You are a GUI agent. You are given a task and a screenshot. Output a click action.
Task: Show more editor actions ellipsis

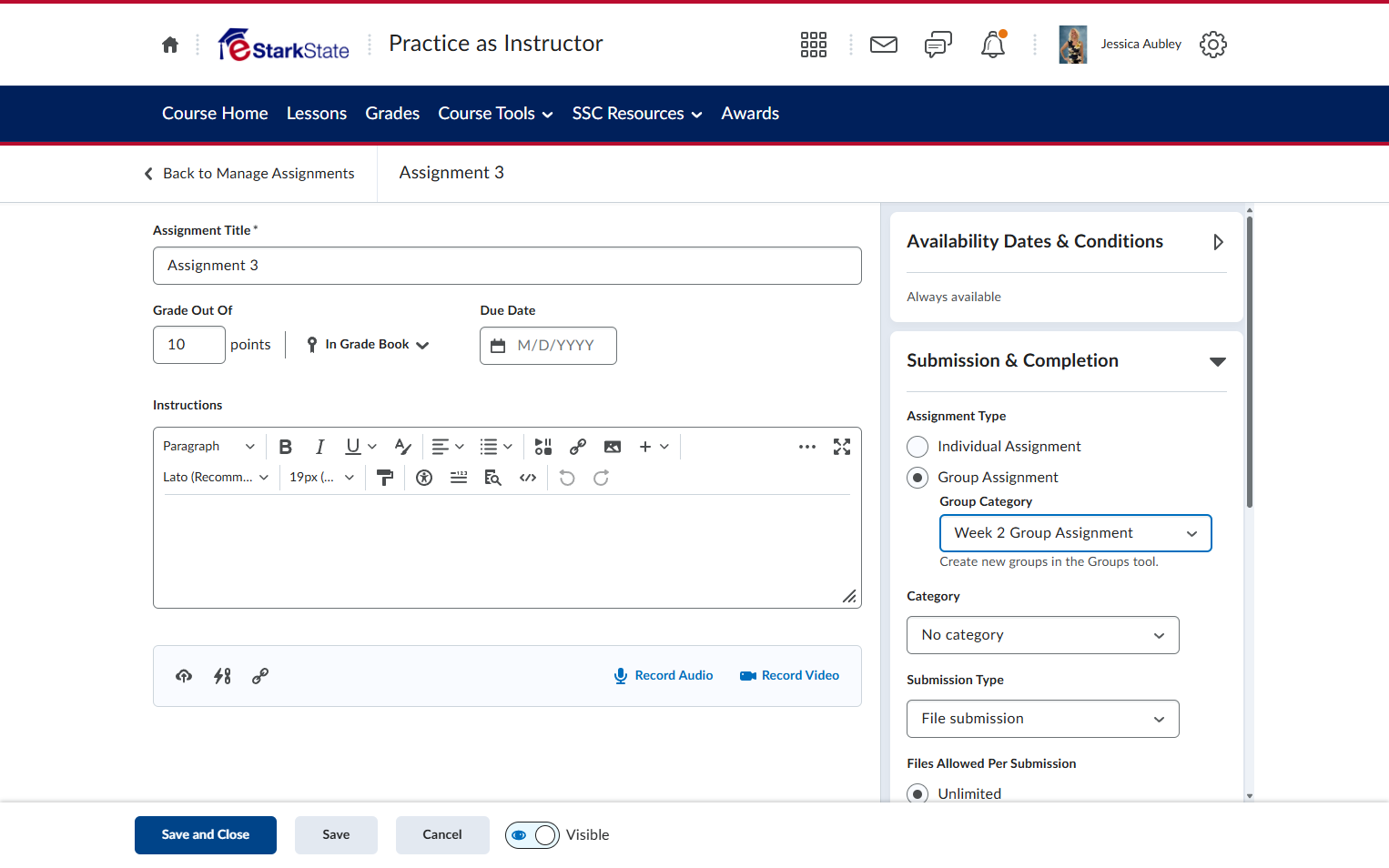pos(807,447)
